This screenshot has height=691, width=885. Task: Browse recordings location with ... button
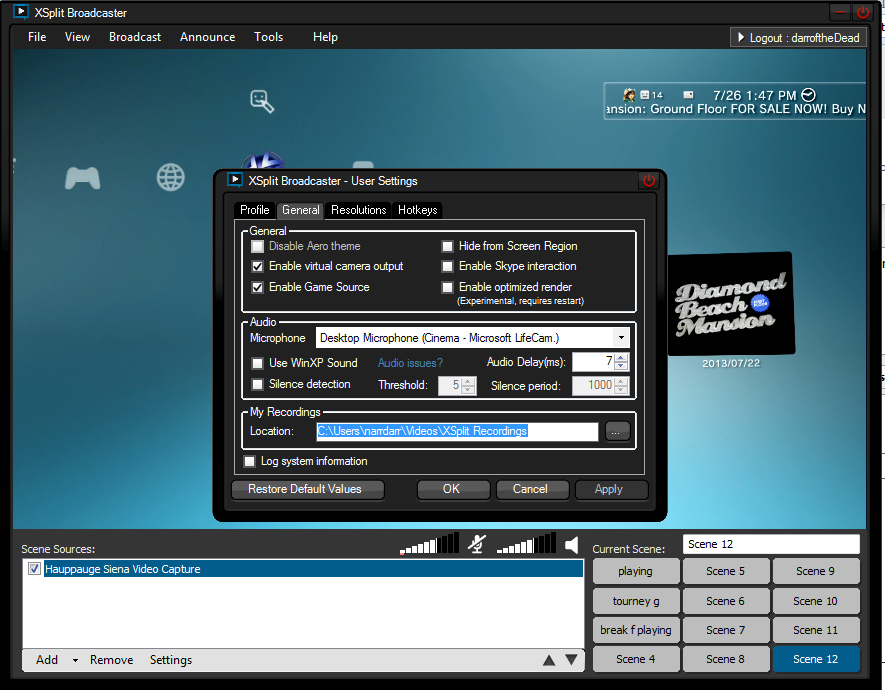pyautogui.click(x=616, y=432)
